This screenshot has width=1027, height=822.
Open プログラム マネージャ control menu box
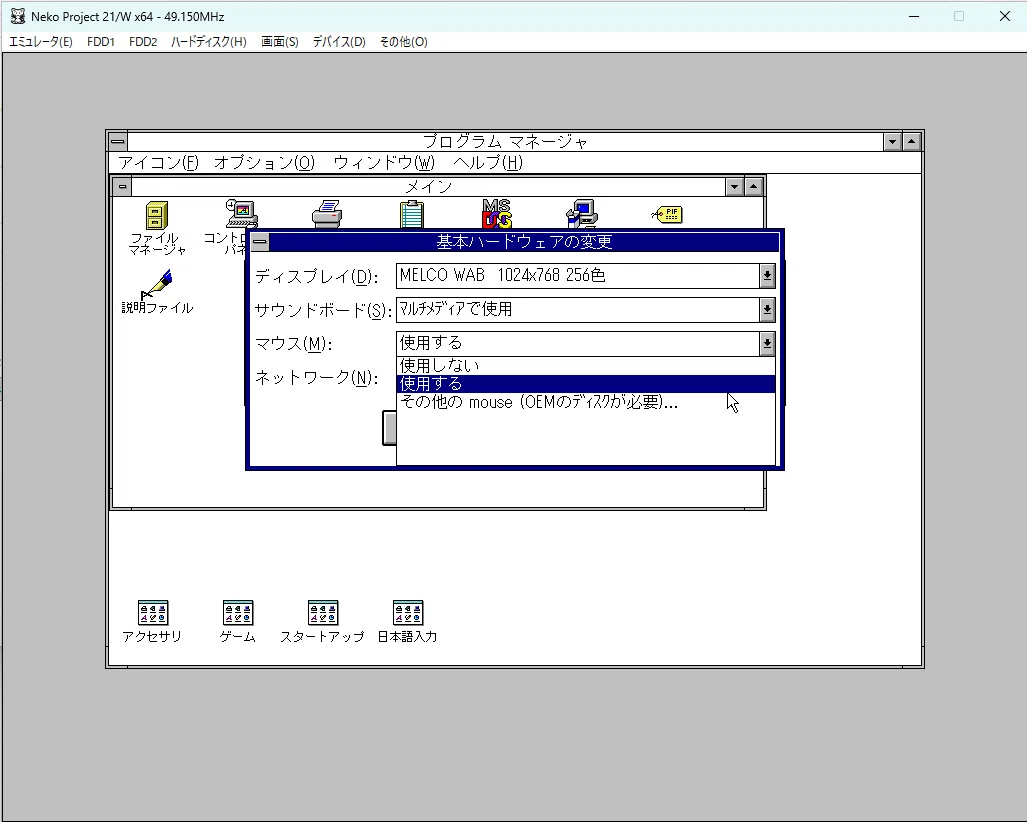click(x=118, y=141)
